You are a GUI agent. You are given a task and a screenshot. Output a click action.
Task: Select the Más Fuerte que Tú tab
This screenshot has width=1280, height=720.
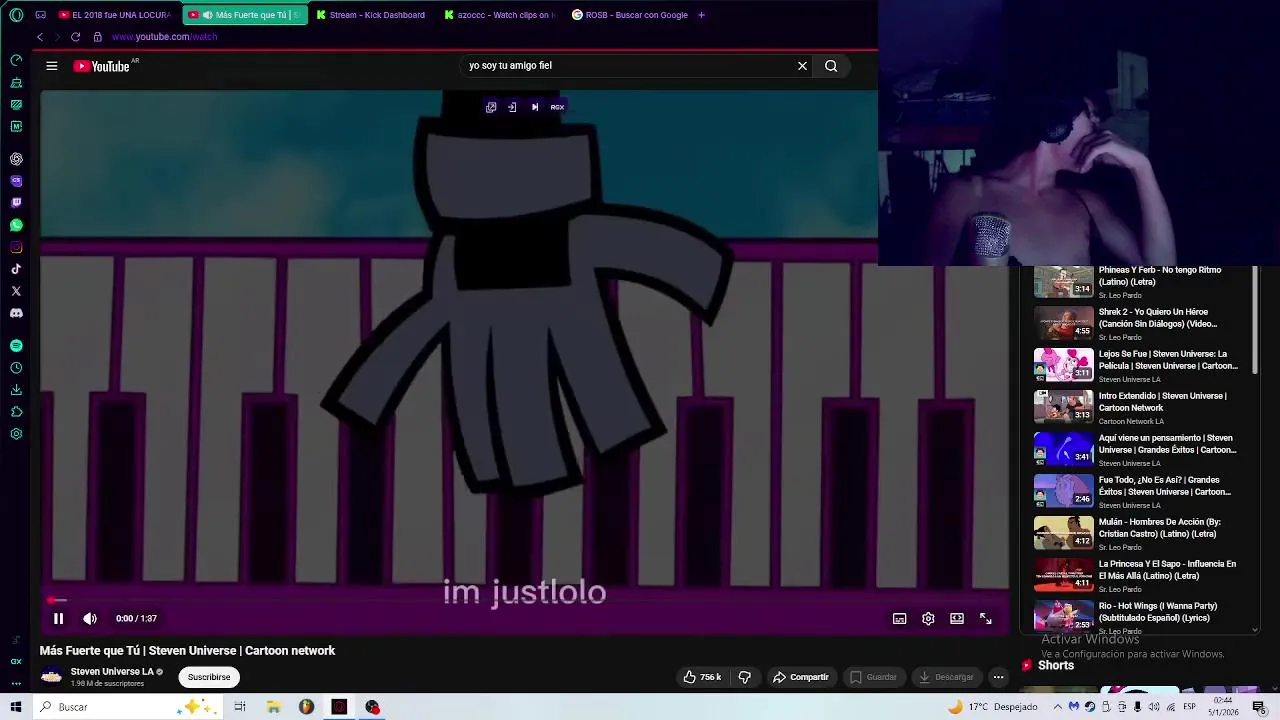(245, 15)
